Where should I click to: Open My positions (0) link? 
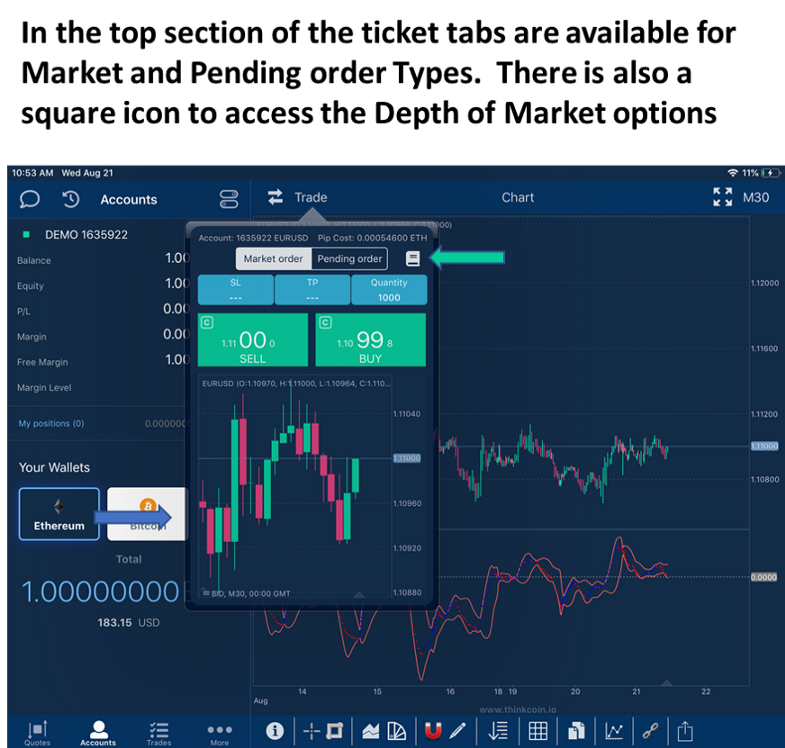pyautogui.click(x=51, y=424)
